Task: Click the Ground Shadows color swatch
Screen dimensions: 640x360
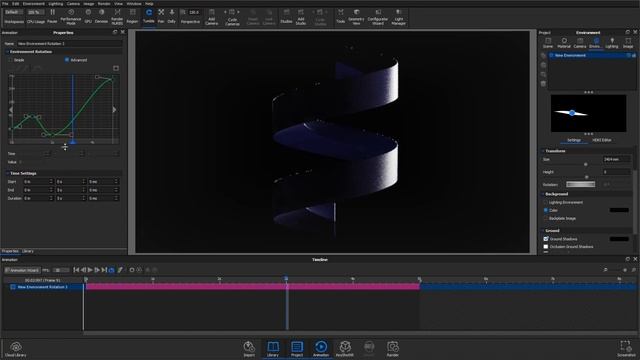Action: pos(619,239)
